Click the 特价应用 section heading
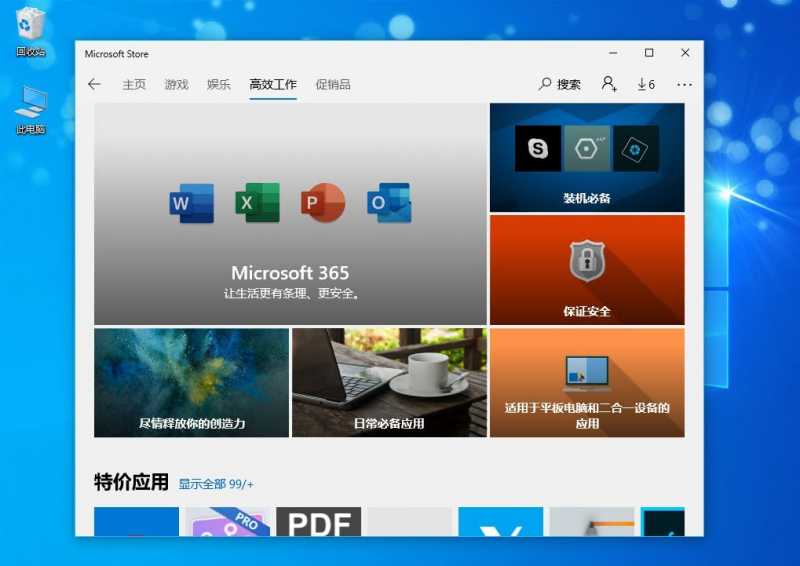 click(131, 482)
